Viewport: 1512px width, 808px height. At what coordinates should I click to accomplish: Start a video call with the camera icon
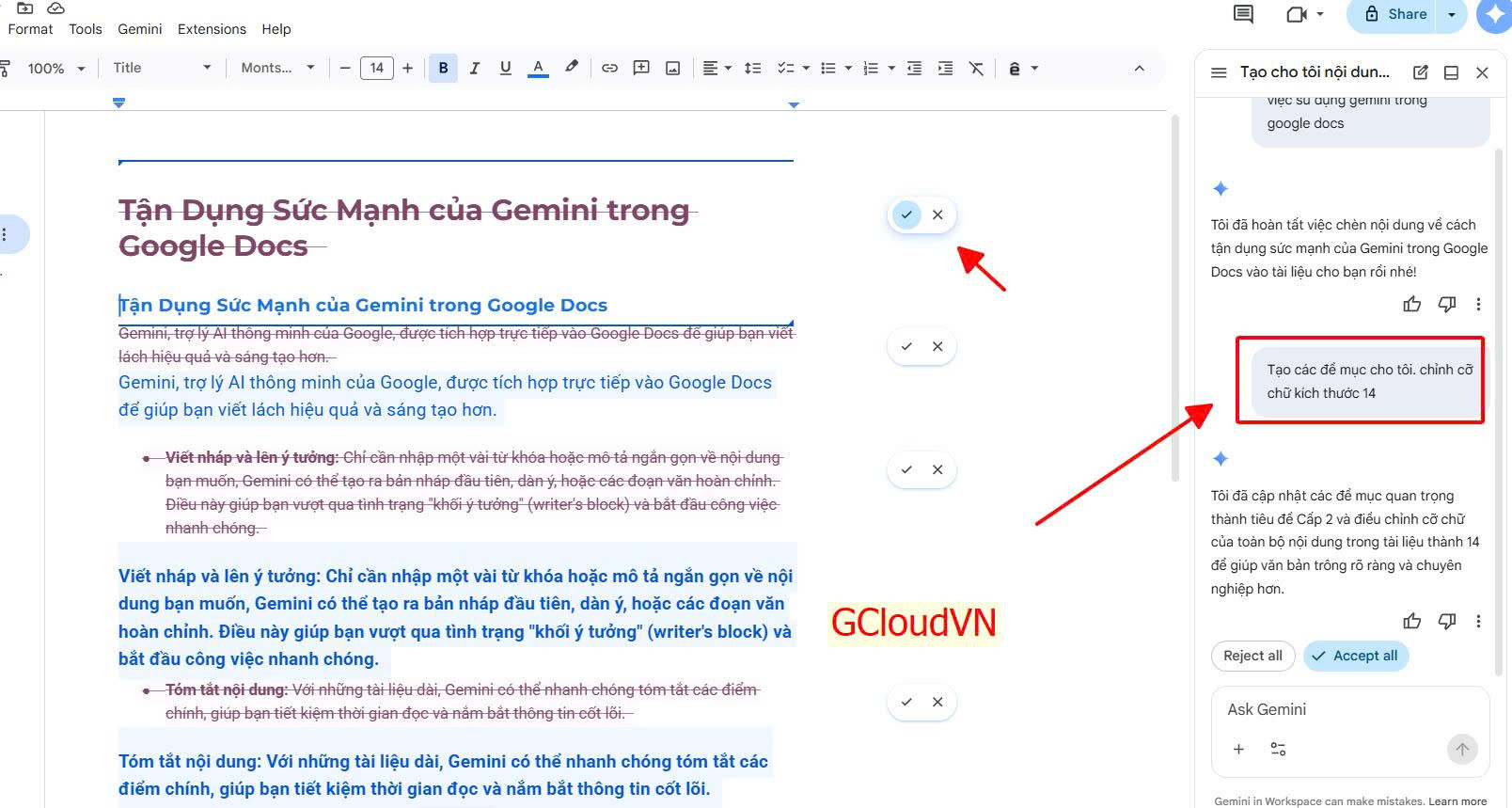coord(1297,14)
